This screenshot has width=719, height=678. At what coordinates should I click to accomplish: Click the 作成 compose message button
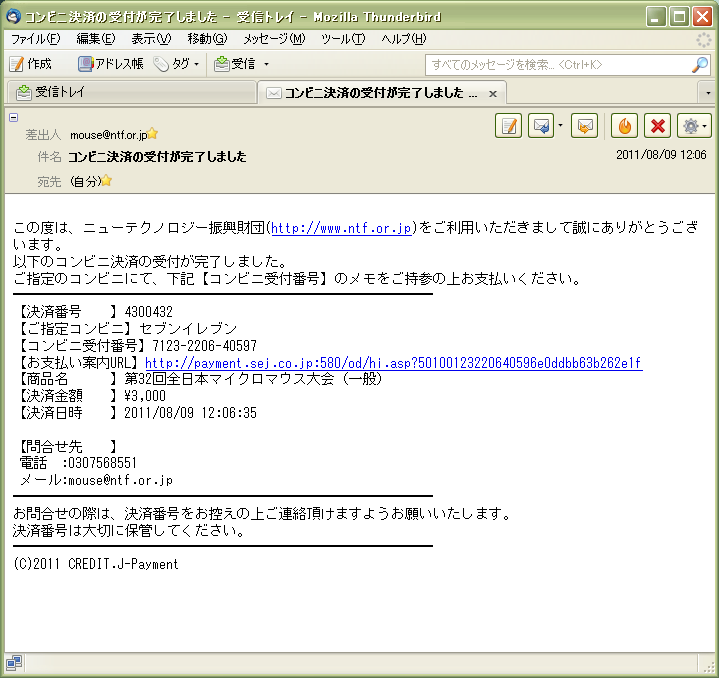tap(30, 64)
